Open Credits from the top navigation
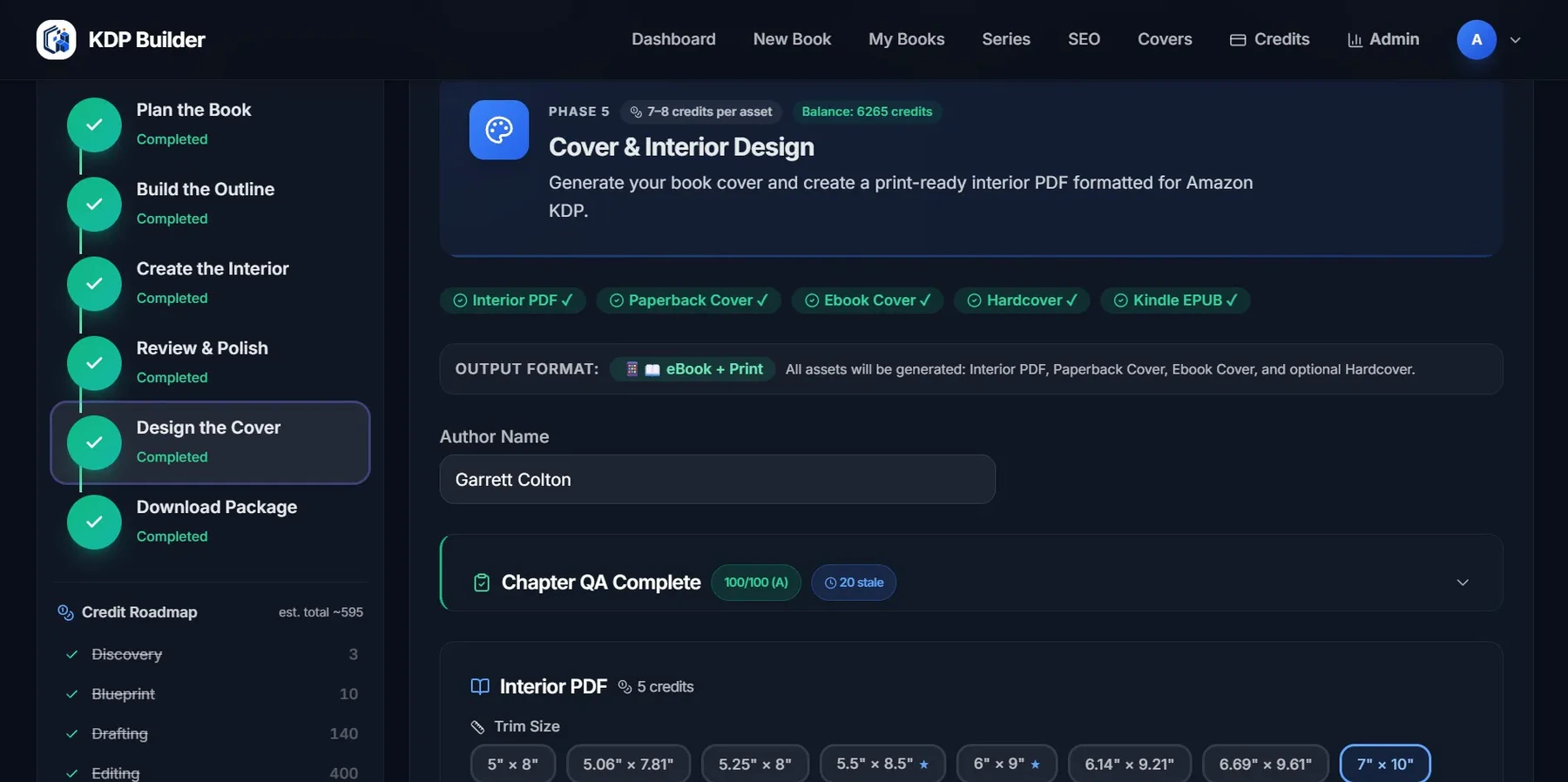This screenshot has height=782, width=1568. pyautogui.click(x=1269, y=39)
